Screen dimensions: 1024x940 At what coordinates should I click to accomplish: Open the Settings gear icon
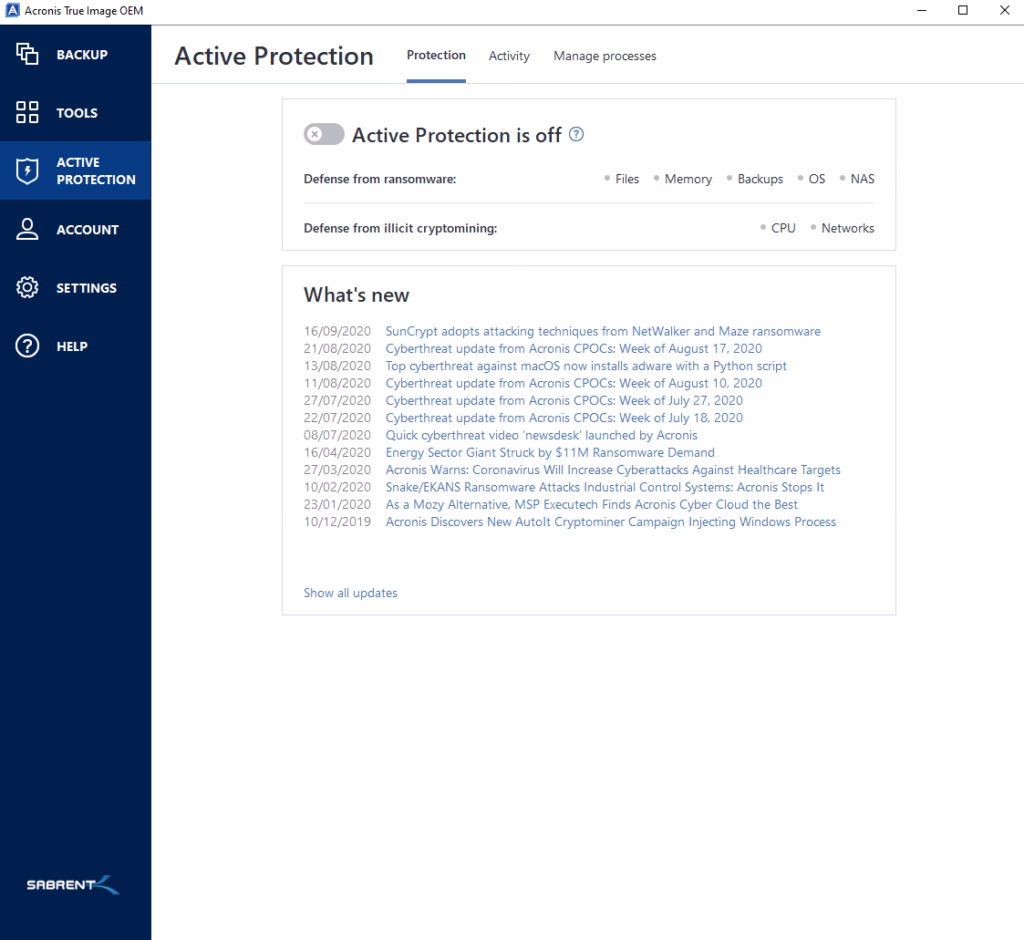click(27, 287)
